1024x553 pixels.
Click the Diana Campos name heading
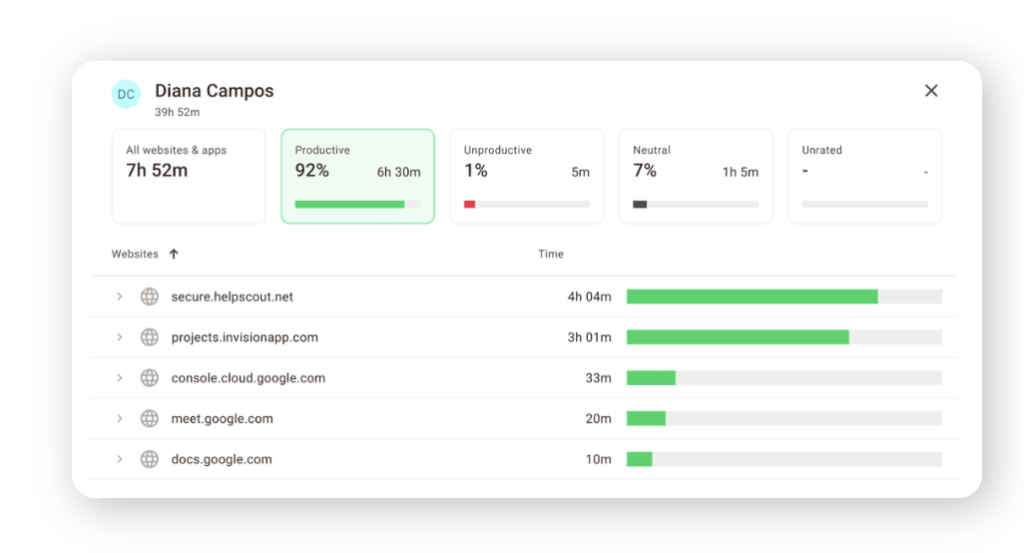coord(214,91)
